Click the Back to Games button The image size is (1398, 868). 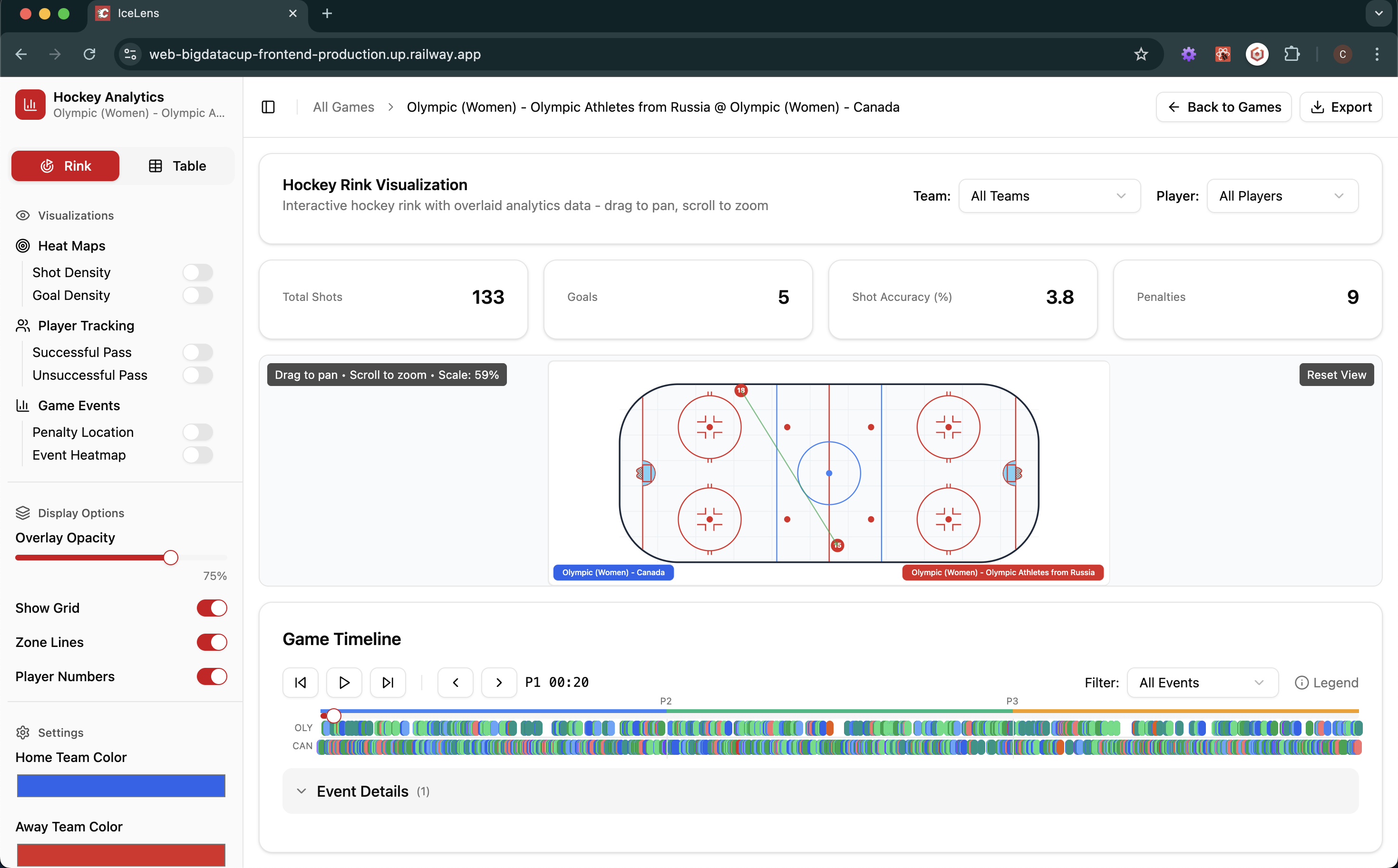pyautogui.click(x=1223, y=107)
